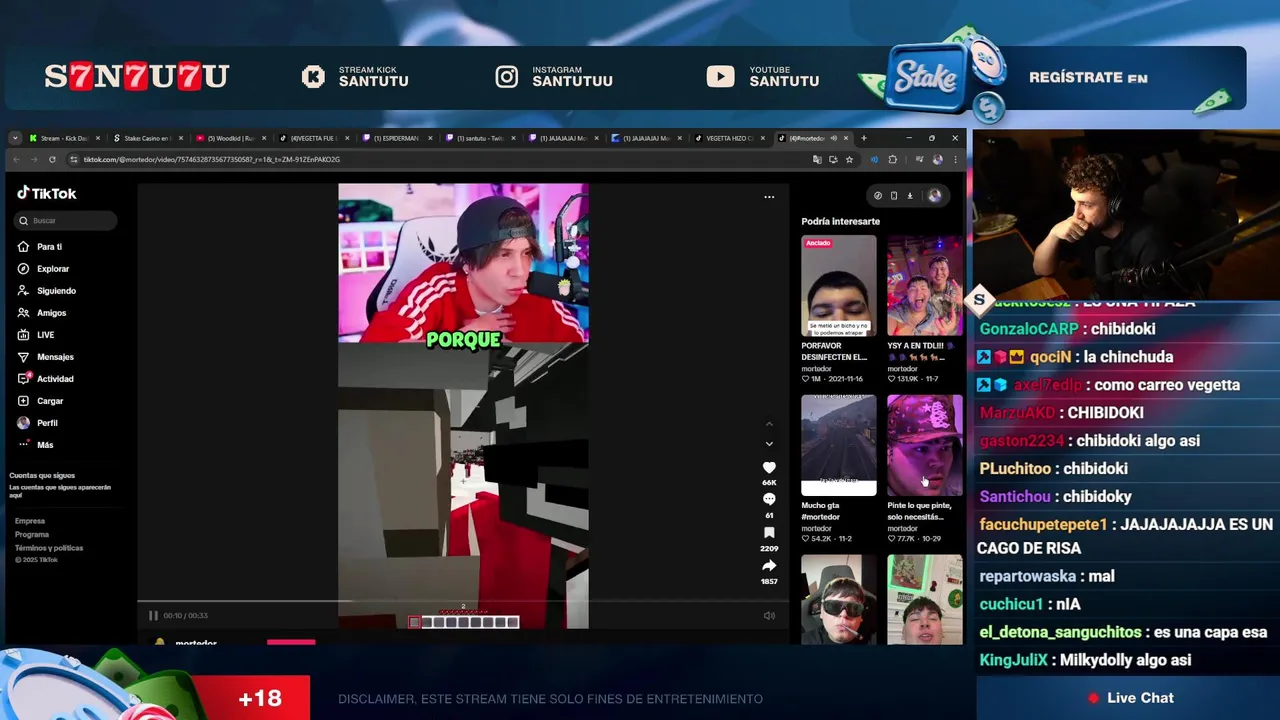Screen dimensions: 1280x720
Task: Open the three-dot video options menu
Action: tap(769, 197)
